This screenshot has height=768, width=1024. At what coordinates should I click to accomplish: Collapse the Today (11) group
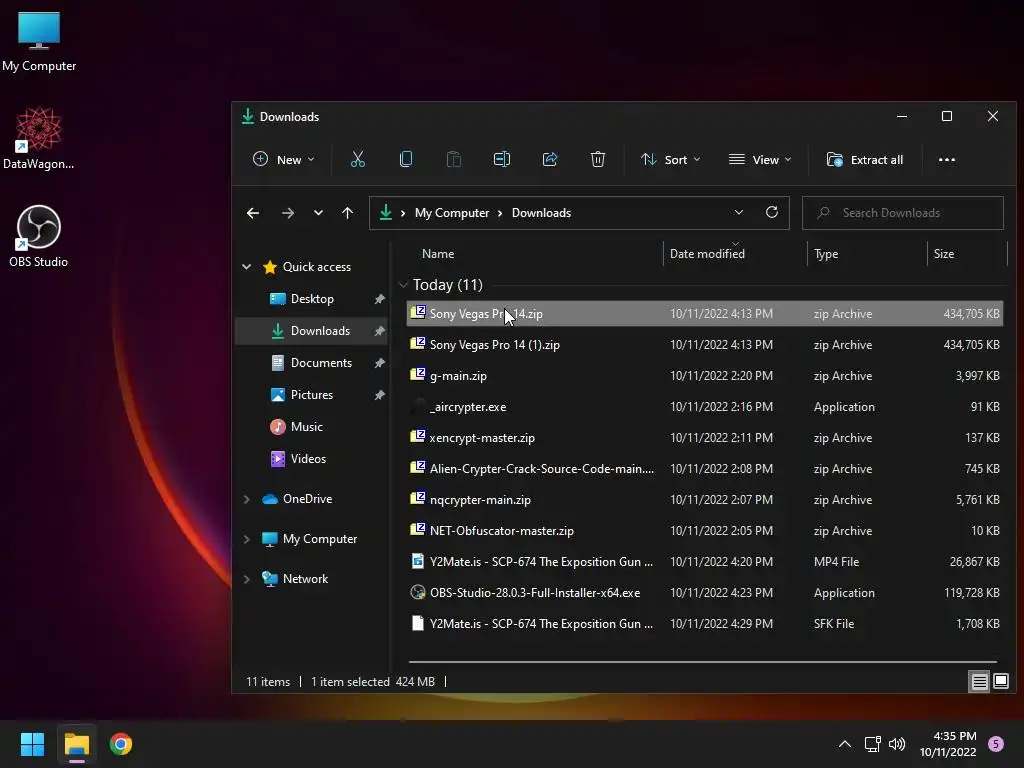click(403, 285)
